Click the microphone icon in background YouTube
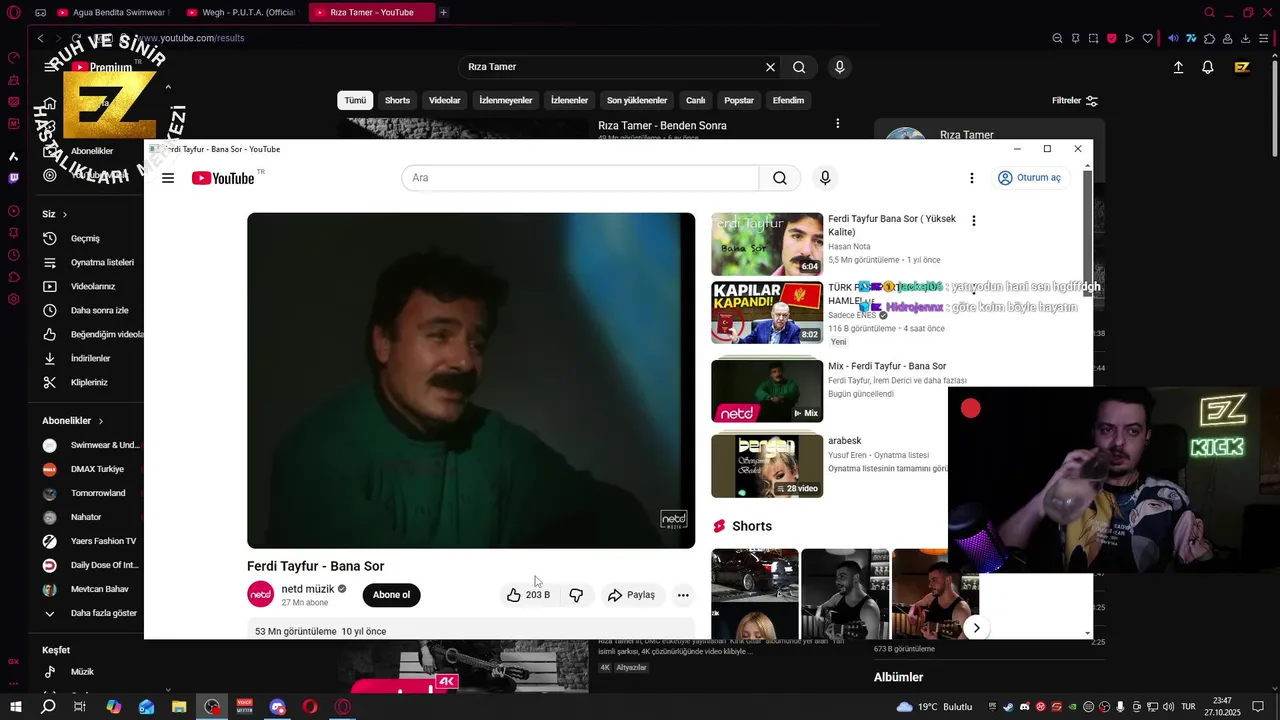Viewport: 1280px width, 720px height. click(839, 67)
